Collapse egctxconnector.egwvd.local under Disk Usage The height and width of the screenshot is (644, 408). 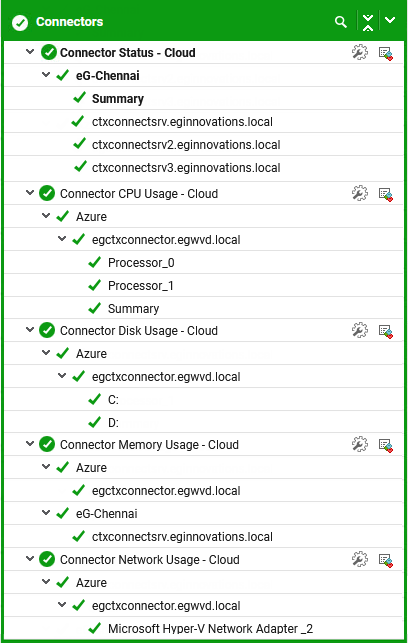coord(62,375)
